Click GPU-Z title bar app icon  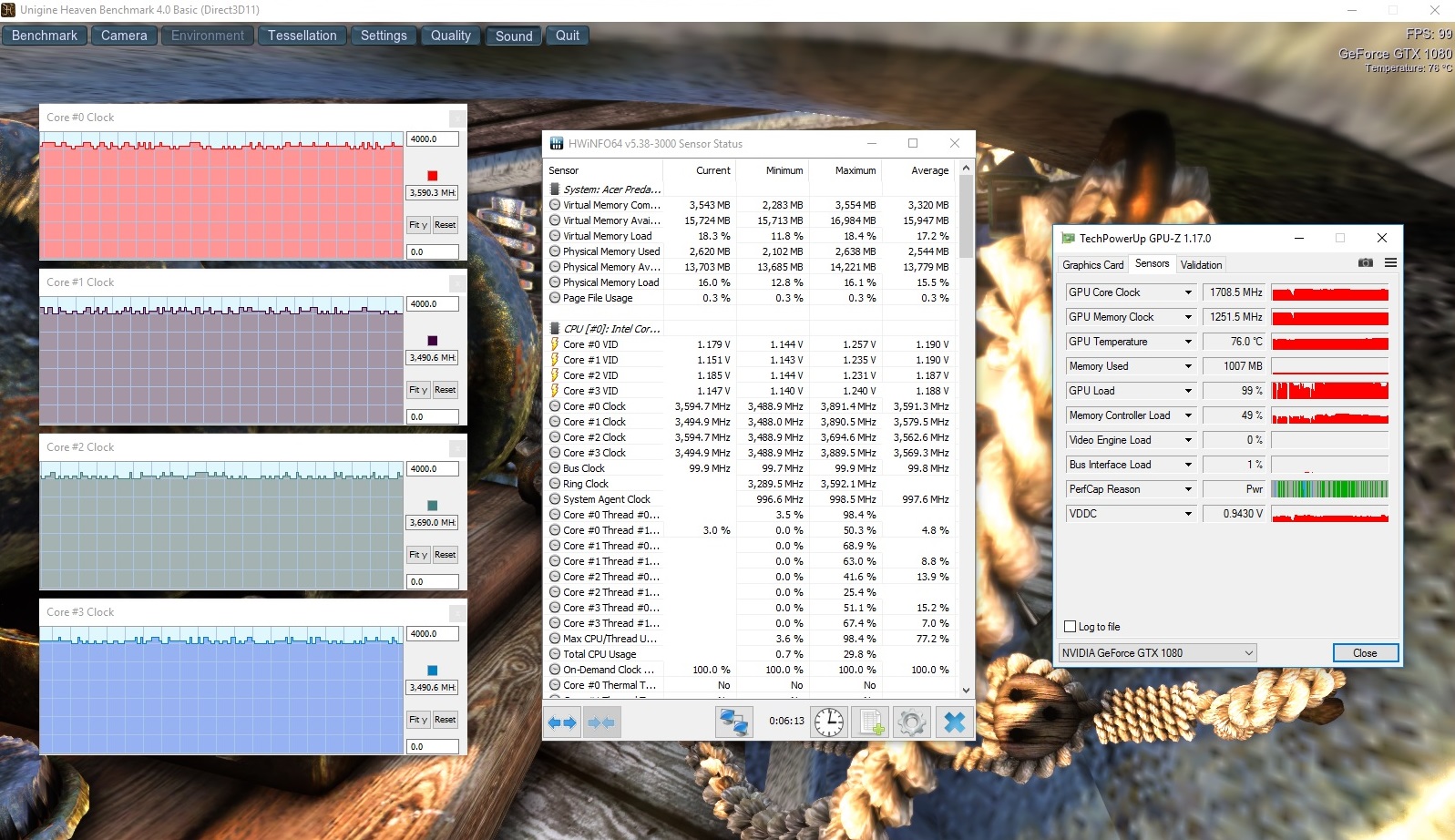tap(1068, 239)
